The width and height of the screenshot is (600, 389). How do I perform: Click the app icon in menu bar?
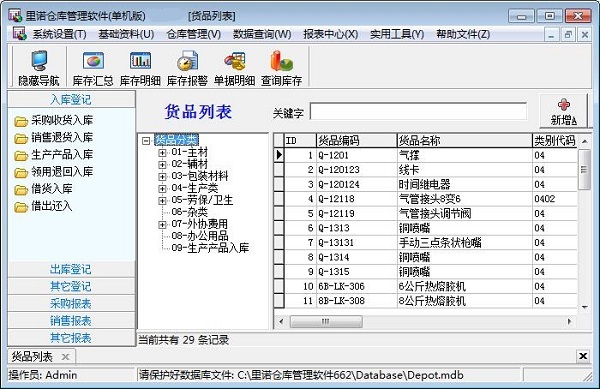[19, 34]
